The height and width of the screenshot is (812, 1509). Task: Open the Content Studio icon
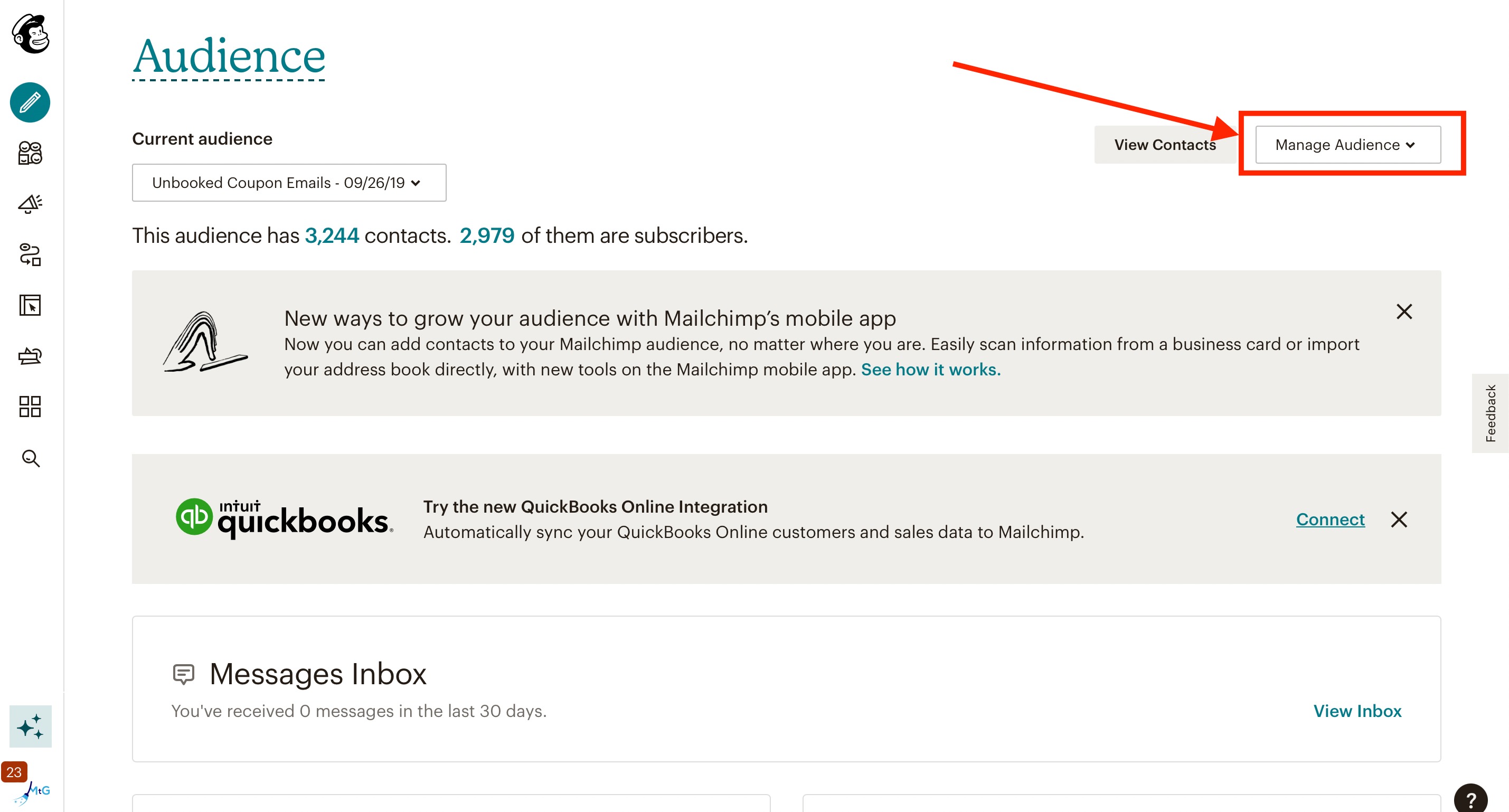pyautogui.click(x=30, y=356)
